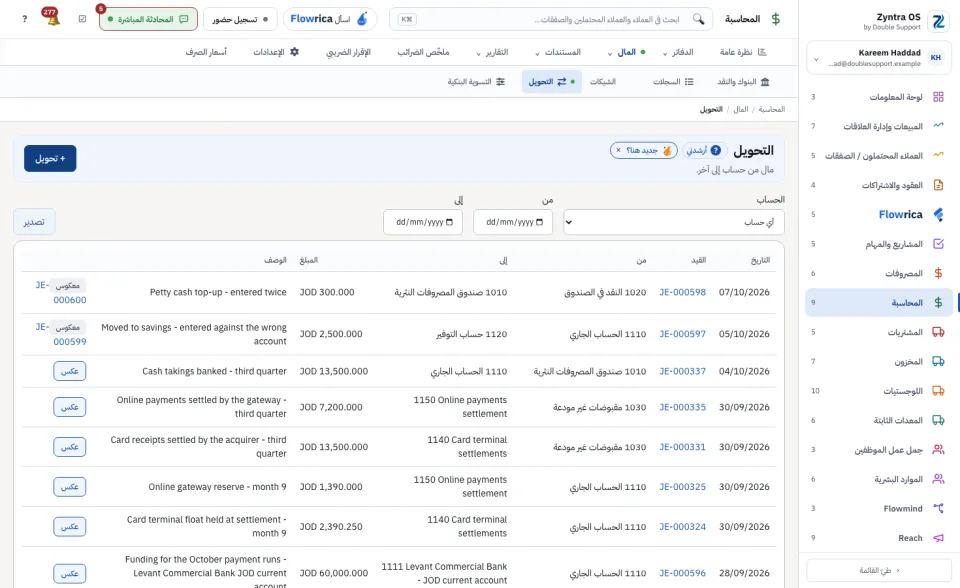Open the calendar picker of 'to' date
Viewport: 960px width, 588px height.
tap(449, 222)
